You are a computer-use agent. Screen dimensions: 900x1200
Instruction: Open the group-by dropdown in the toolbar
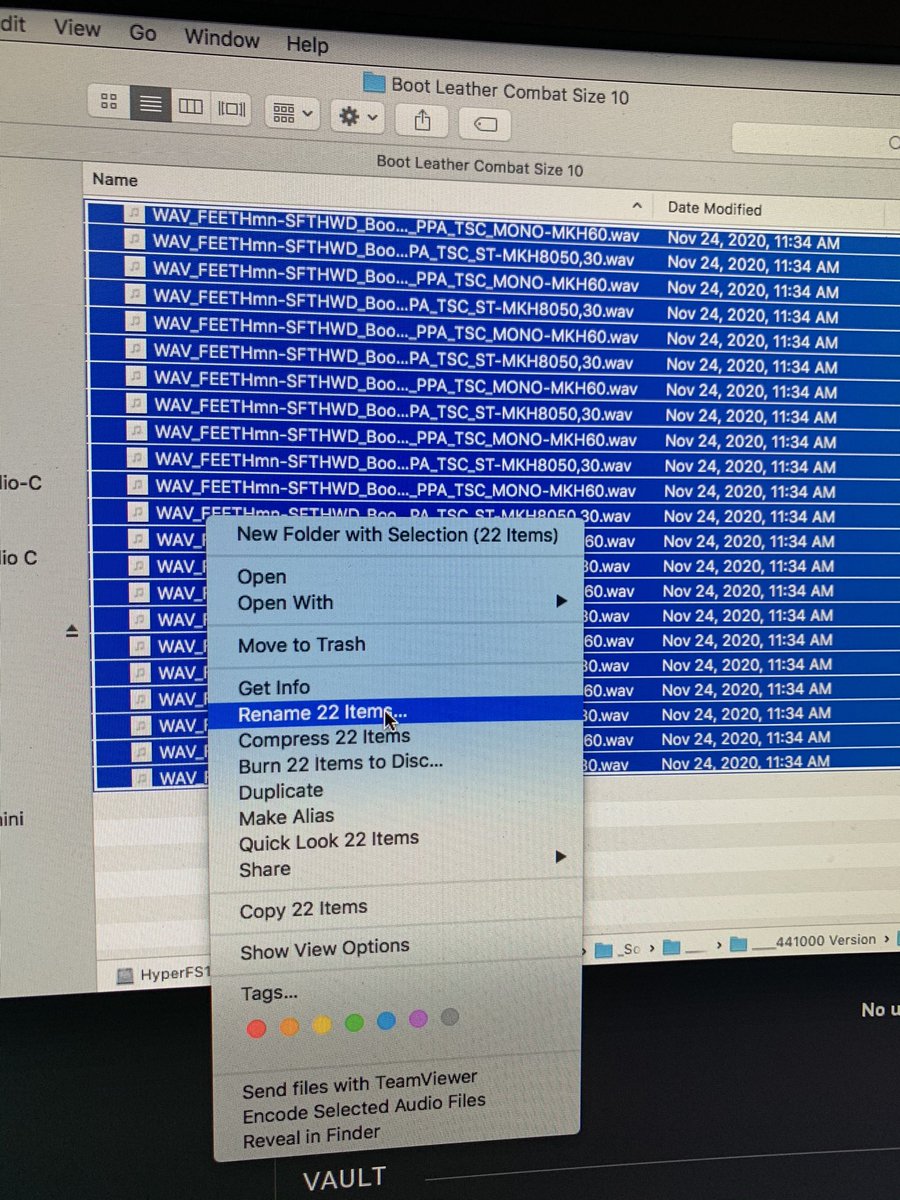click(x=292, y=111)
